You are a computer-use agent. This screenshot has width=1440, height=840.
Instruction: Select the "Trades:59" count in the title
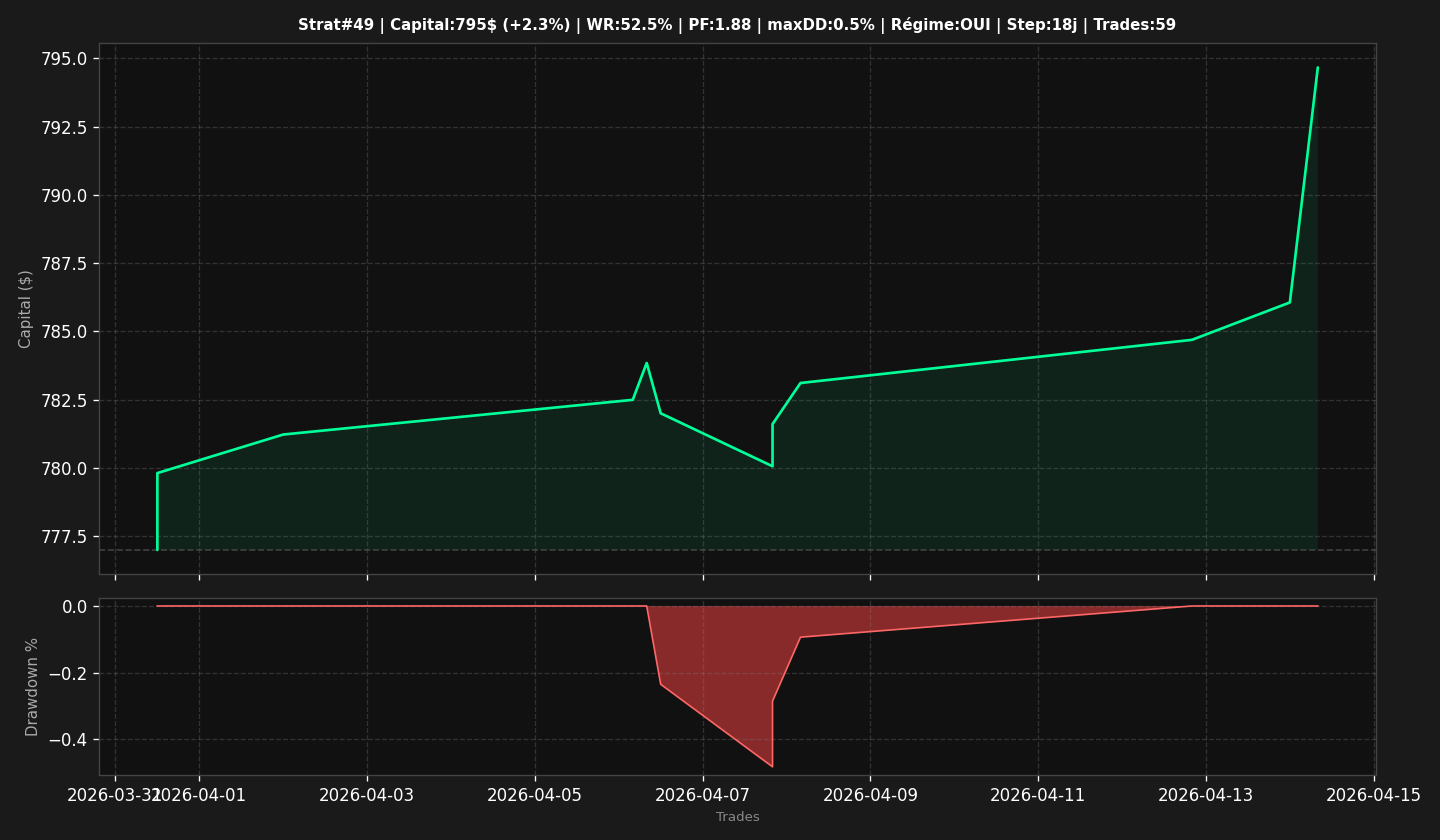coord(1135,25)
